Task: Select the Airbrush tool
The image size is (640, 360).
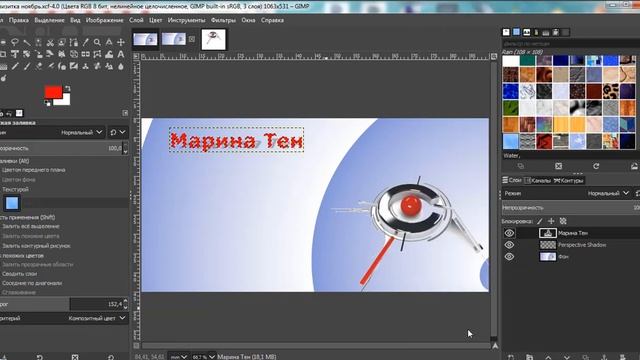Action: click(50, 66)
